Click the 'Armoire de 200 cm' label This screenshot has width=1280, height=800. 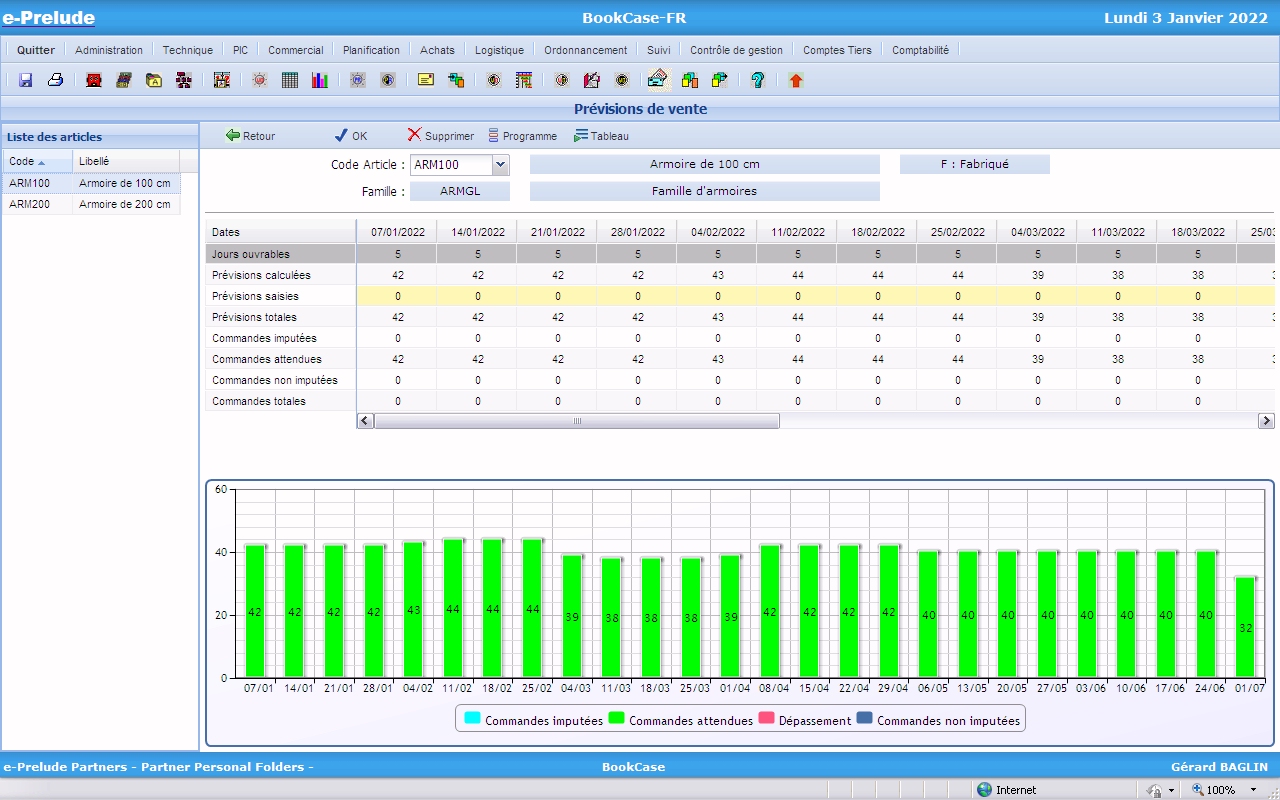click(x=125, y=204)
